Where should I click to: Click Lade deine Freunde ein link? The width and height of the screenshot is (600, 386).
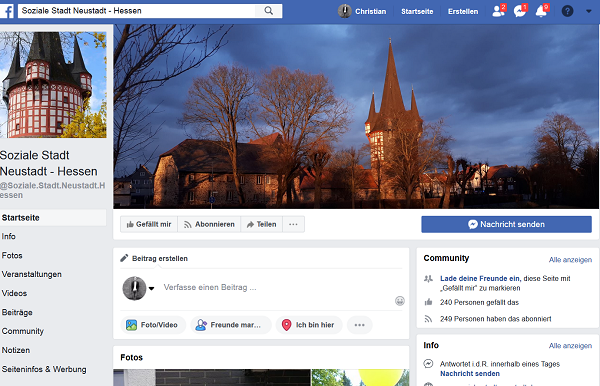480,279
